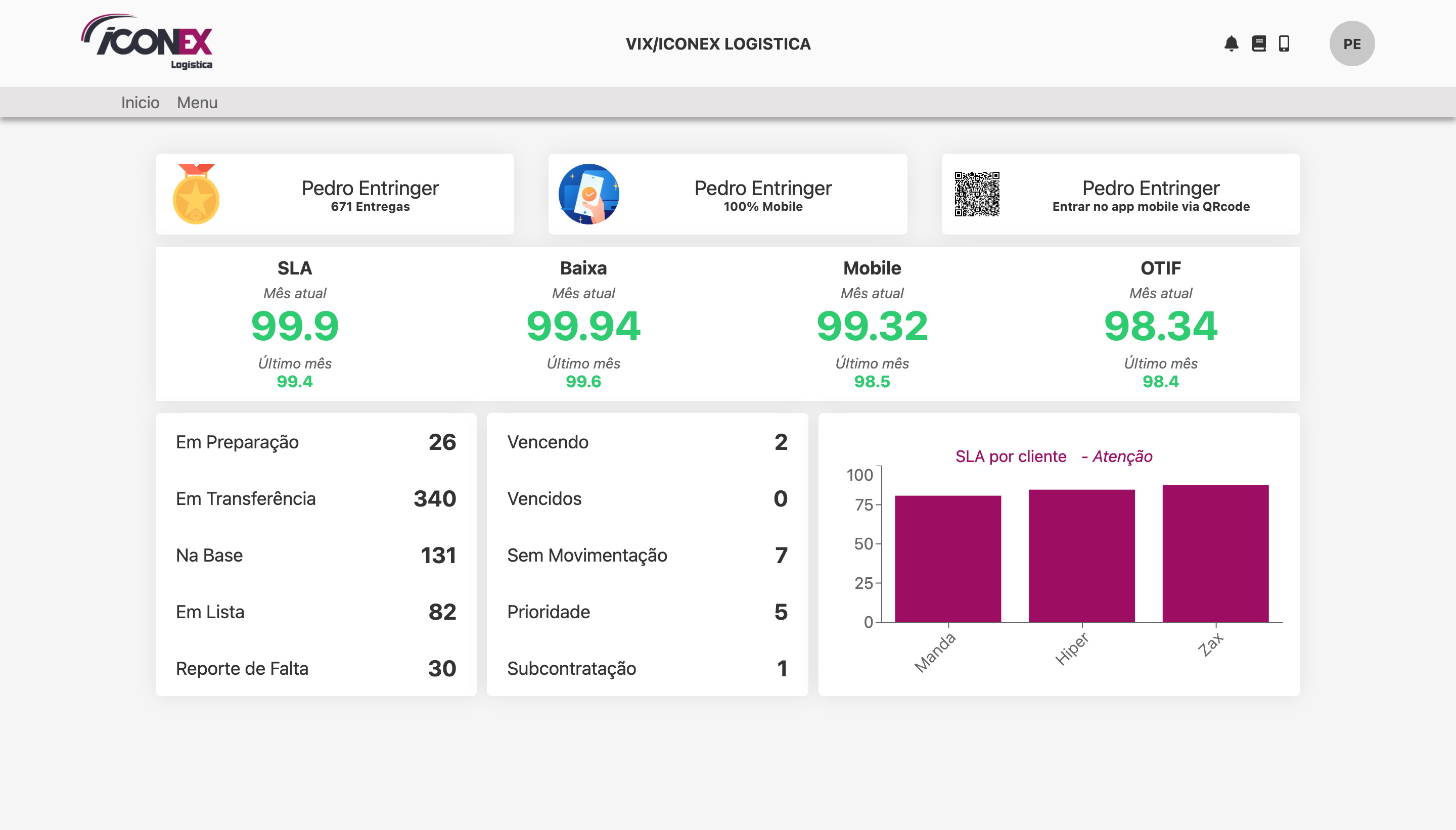Click the Baixa current month value 99.94
The width and height of the screenshot is (1456, 830).
tap(583, 326)
